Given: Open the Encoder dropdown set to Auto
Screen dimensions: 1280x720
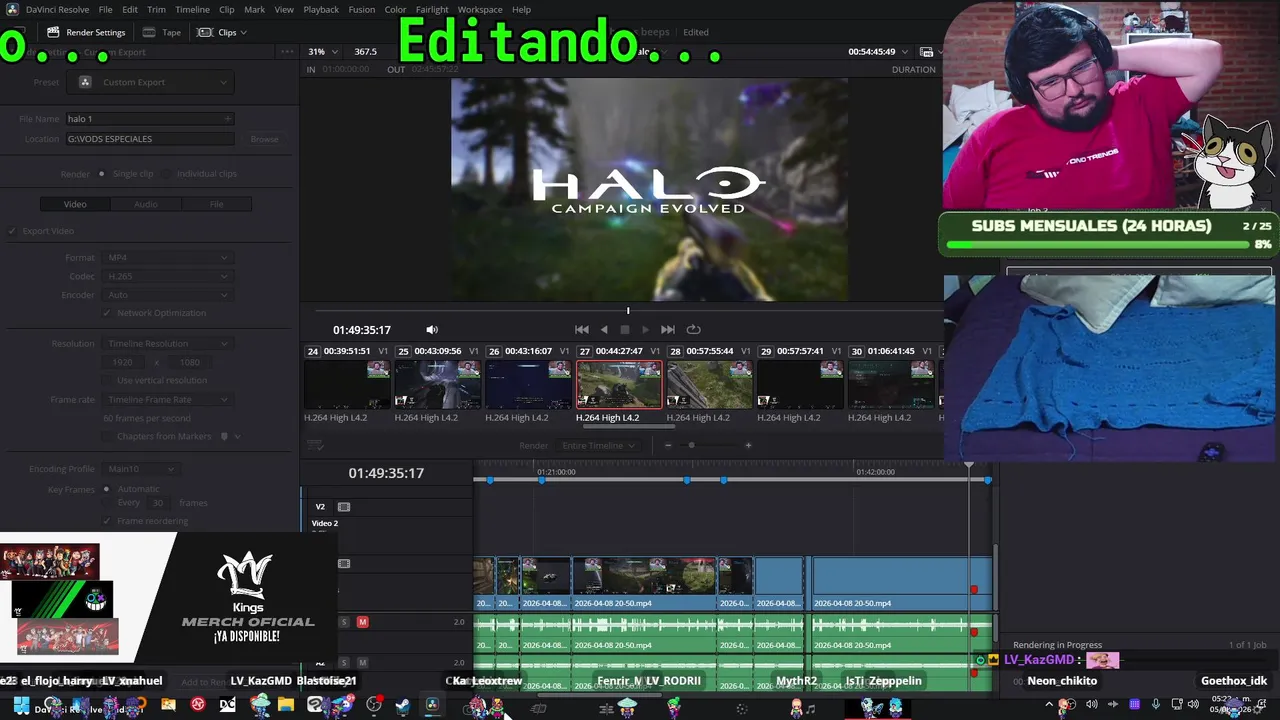Looking at the screenshot, I should [x=166, y=295].
